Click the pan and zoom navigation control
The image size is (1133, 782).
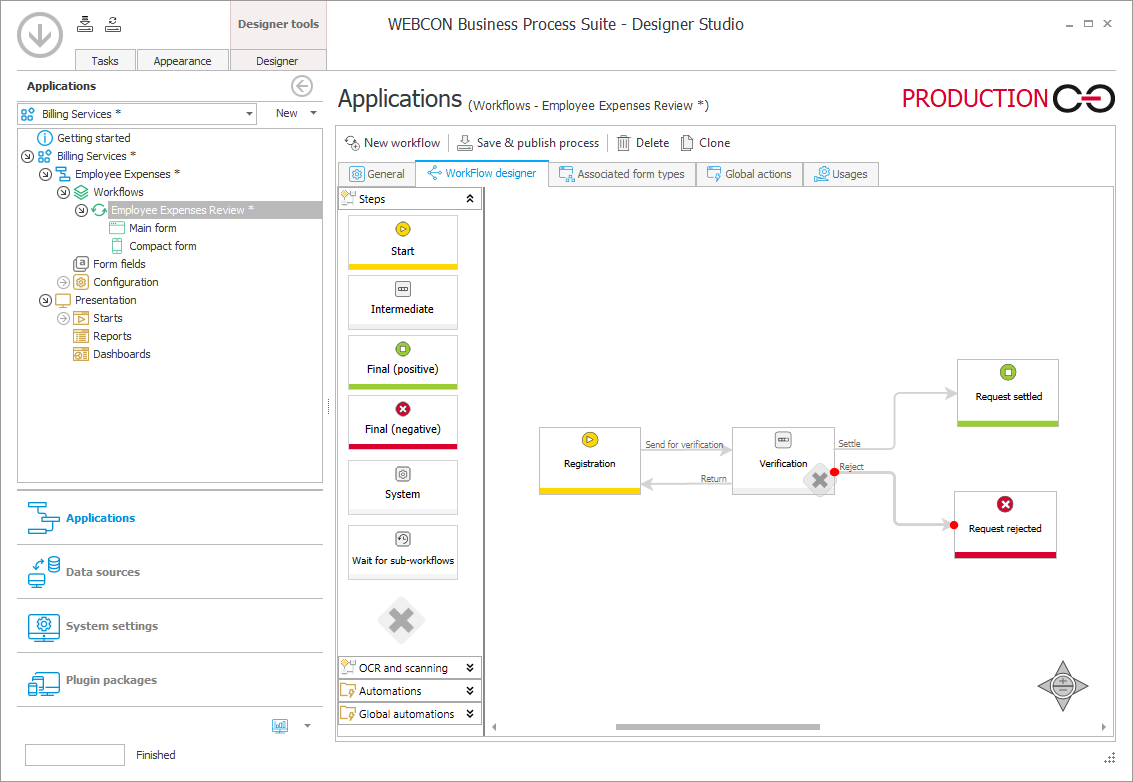[1063, 685]
